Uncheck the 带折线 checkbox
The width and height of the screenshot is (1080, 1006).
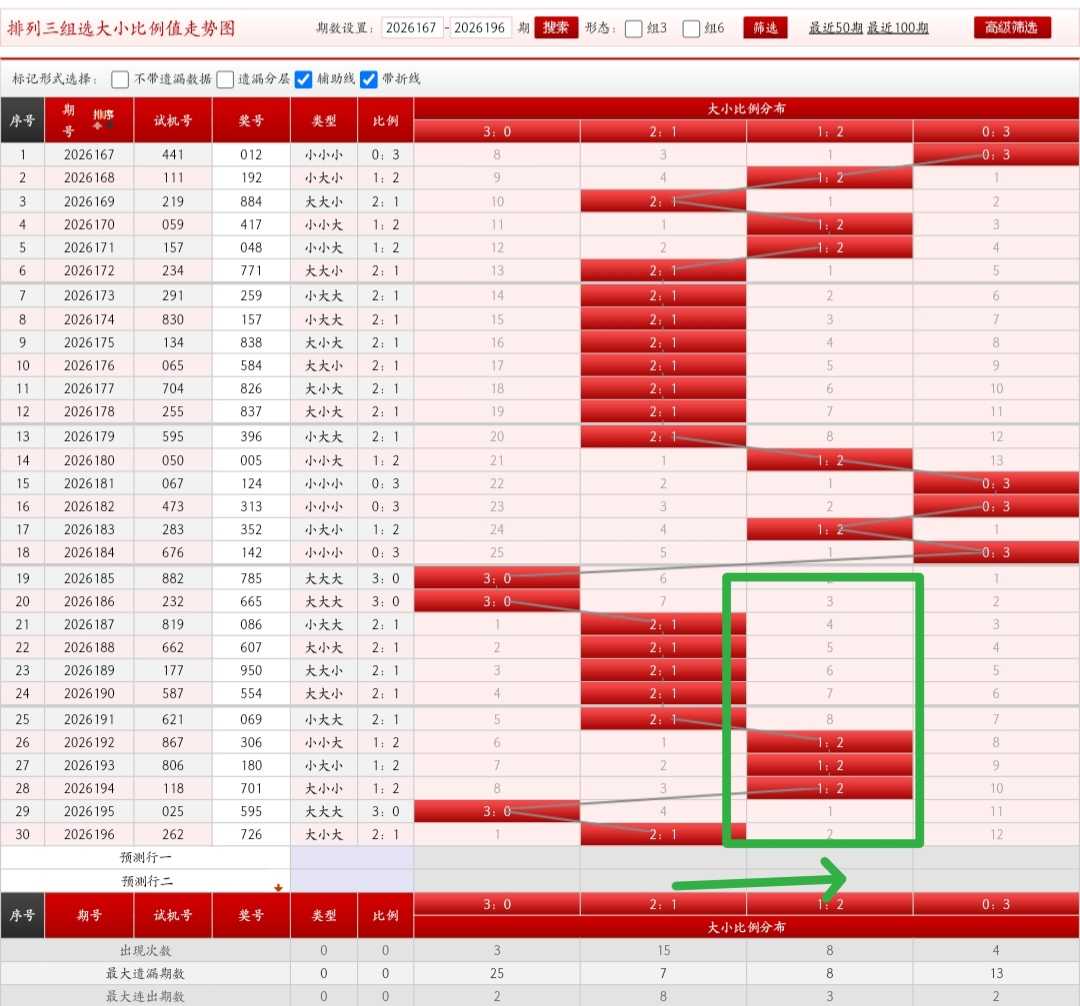point(368,79)
